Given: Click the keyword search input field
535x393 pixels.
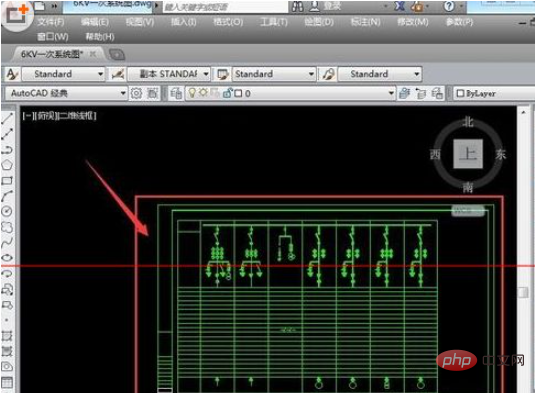Looking at the screenshot, I should point(225,6).
